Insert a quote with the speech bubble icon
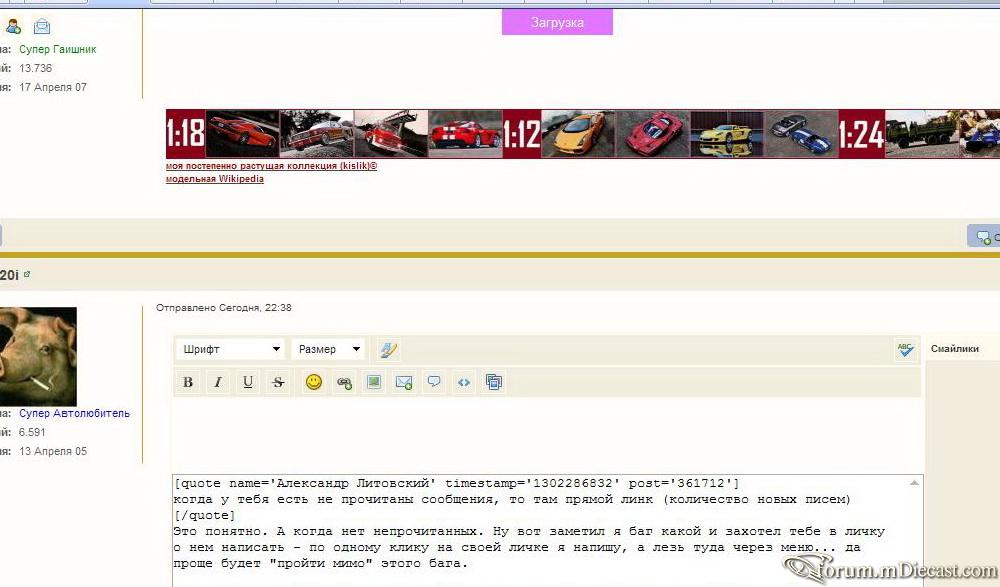This screenshot has height=587, width=1000. coord(434,382)
